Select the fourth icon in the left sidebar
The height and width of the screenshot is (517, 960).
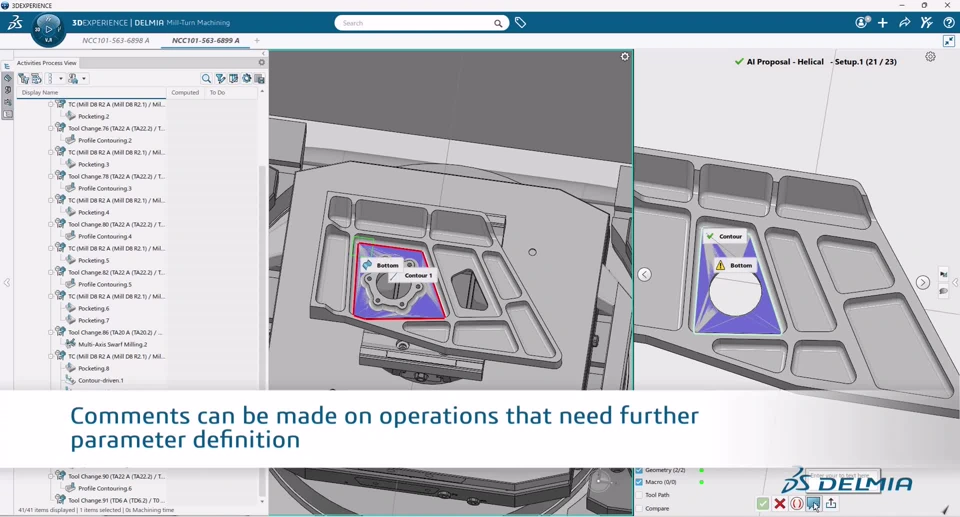7,102
